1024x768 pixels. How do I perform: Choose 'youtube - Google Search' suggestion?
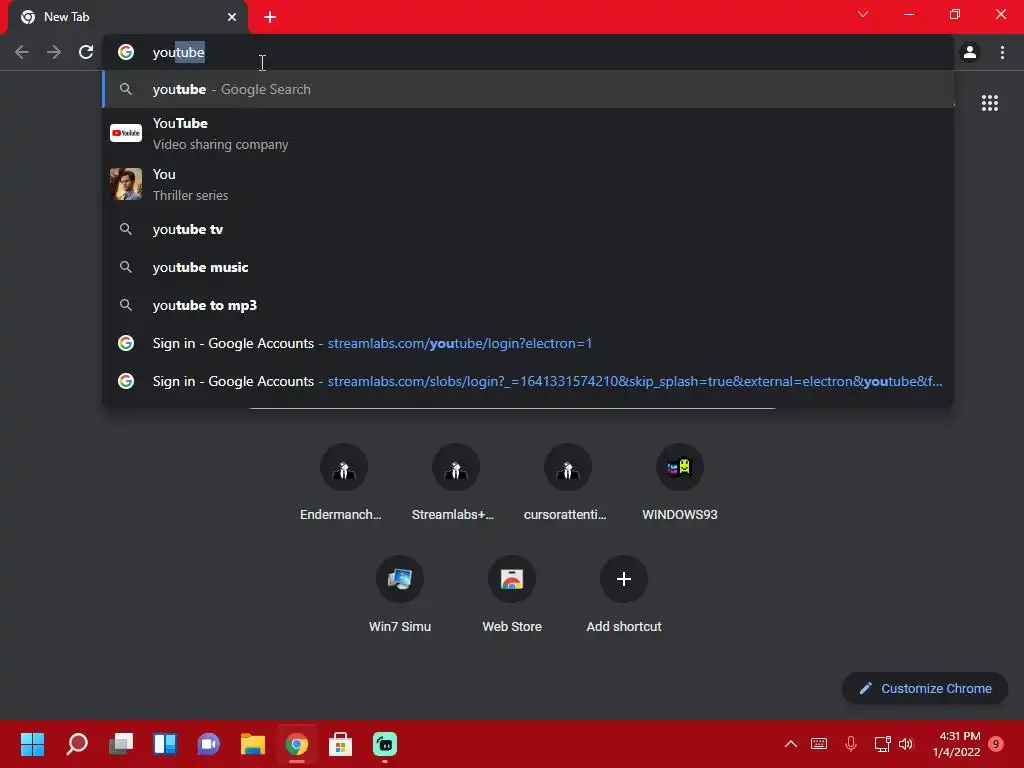tap(529, 89)
